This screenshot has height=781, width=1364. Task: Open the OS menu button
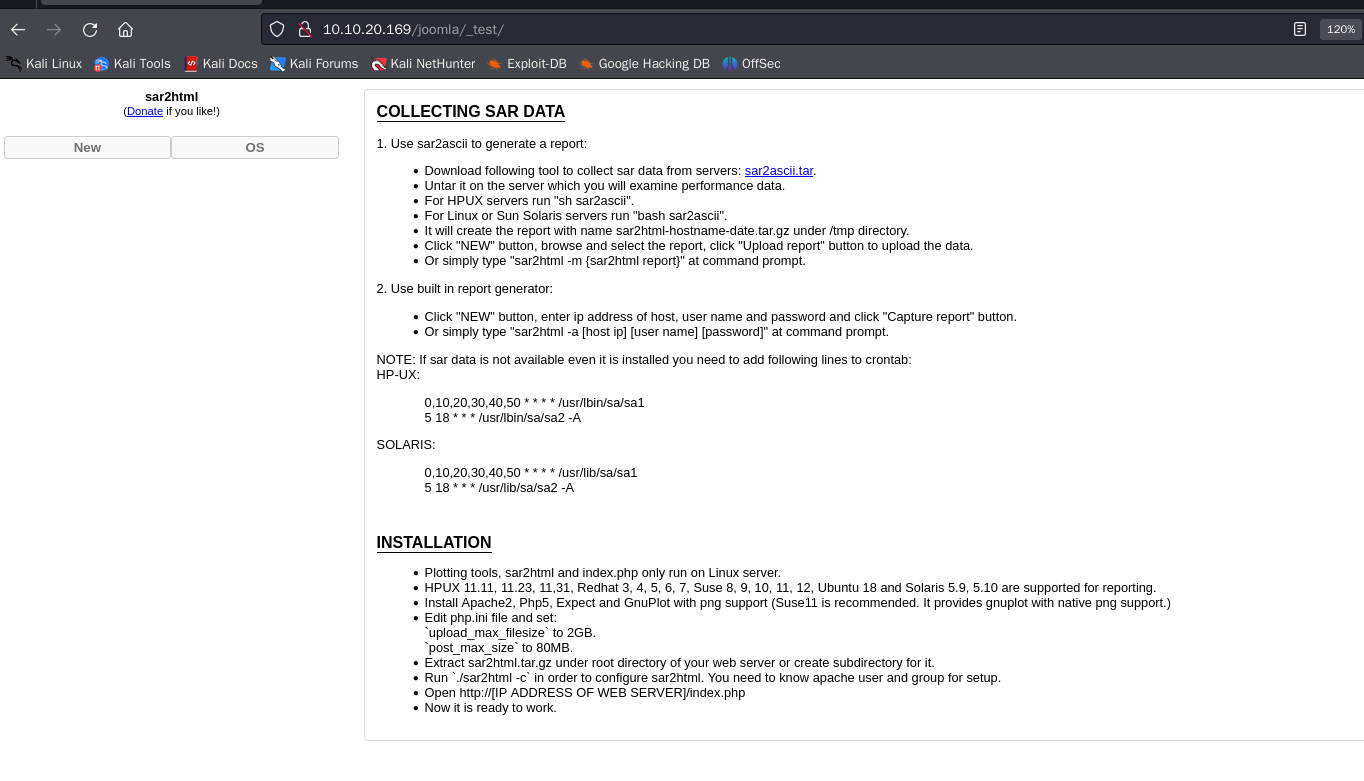click(255, 147)
